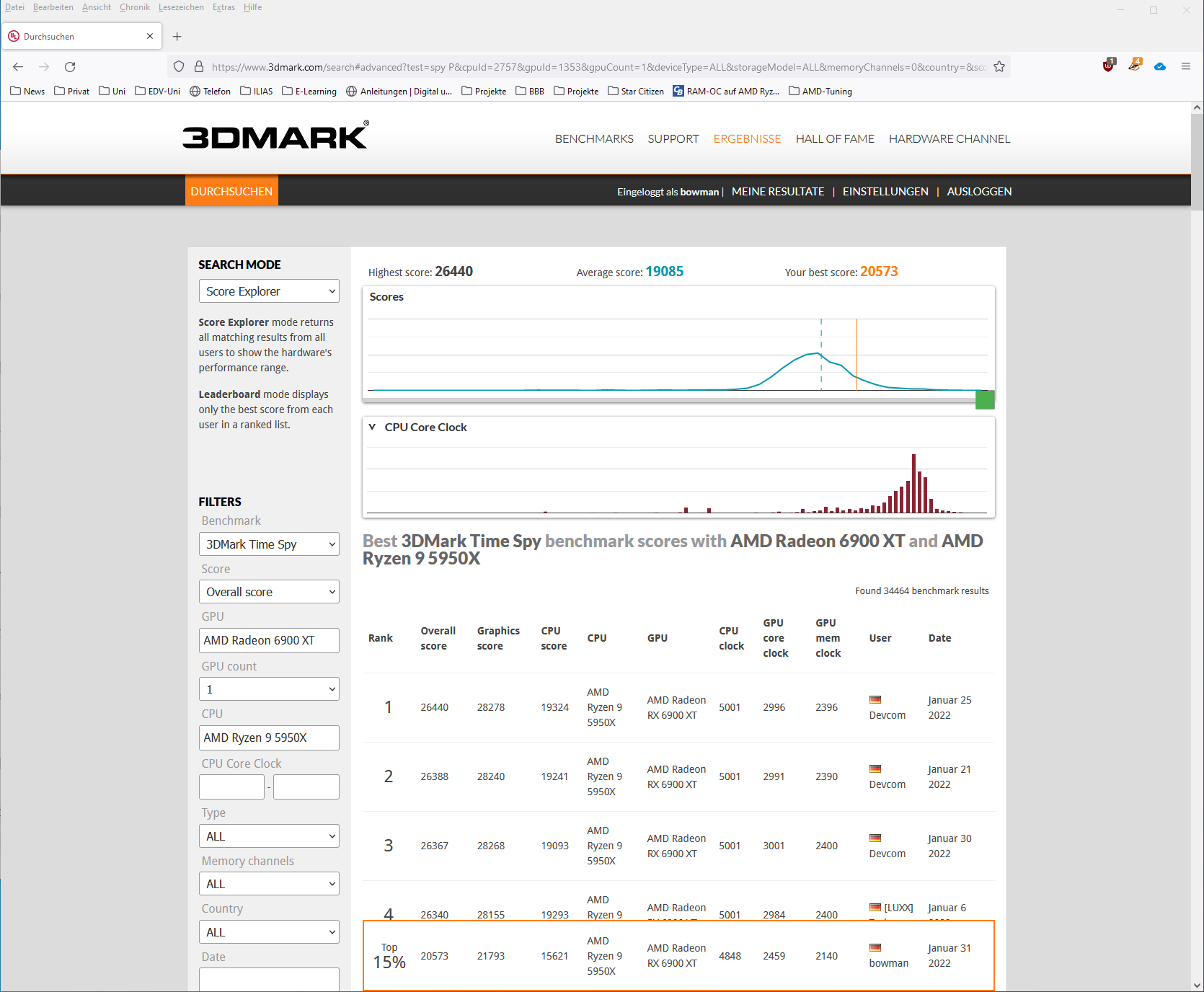Open the Type filter dropdown
Screen dimensions: 1204x992
point(269,836)
